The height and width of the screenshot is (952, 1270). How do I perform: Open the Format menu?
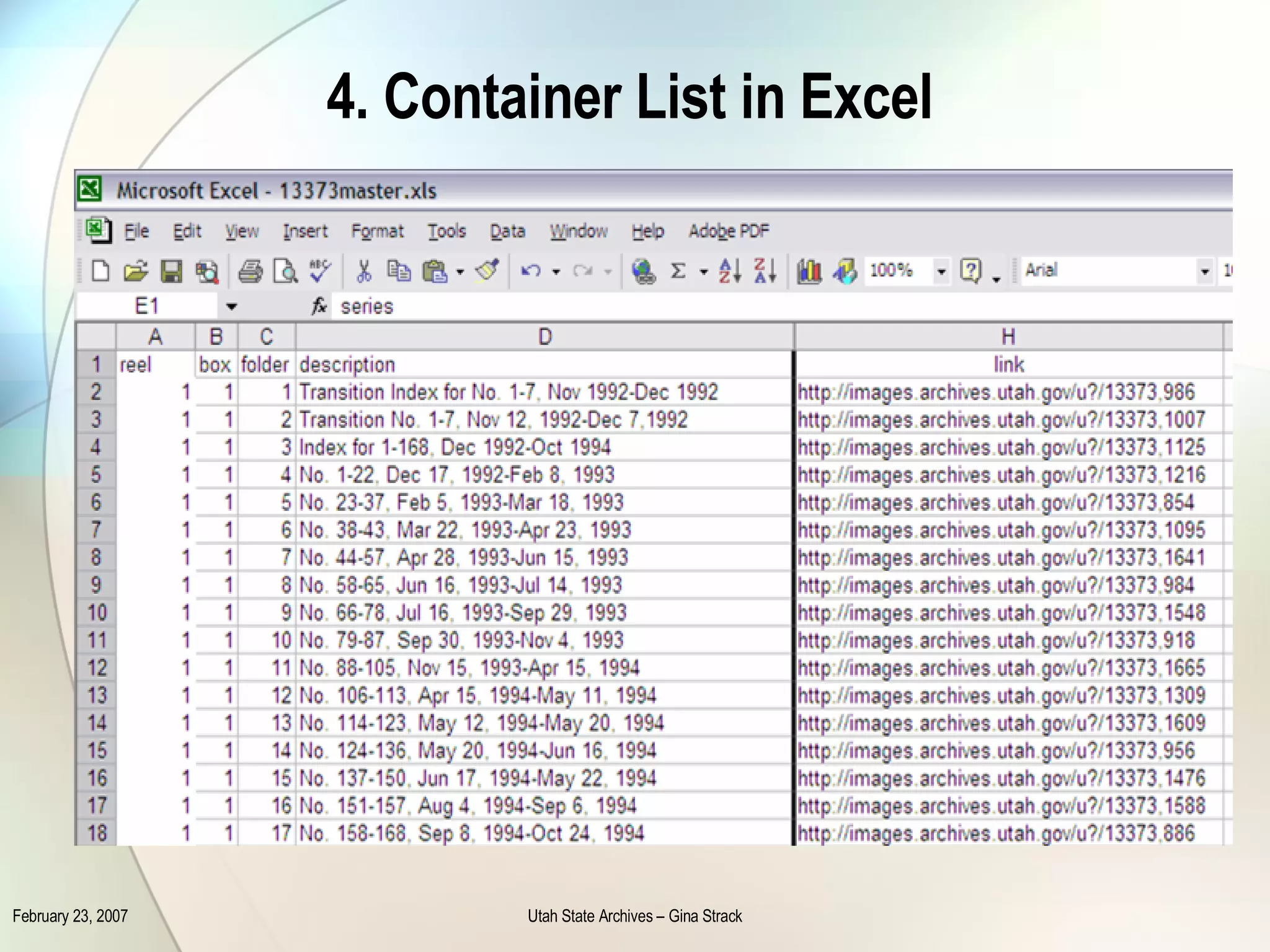(377, 231)
